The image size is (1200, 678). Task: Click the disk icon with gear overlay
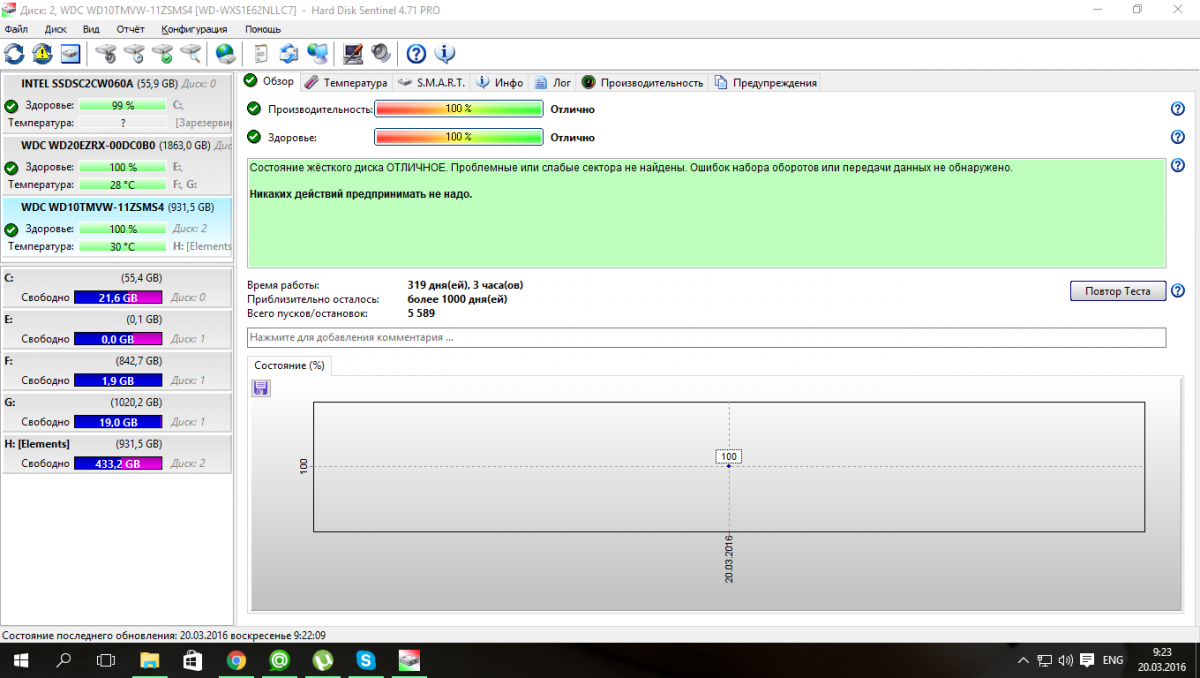(106, 53)
